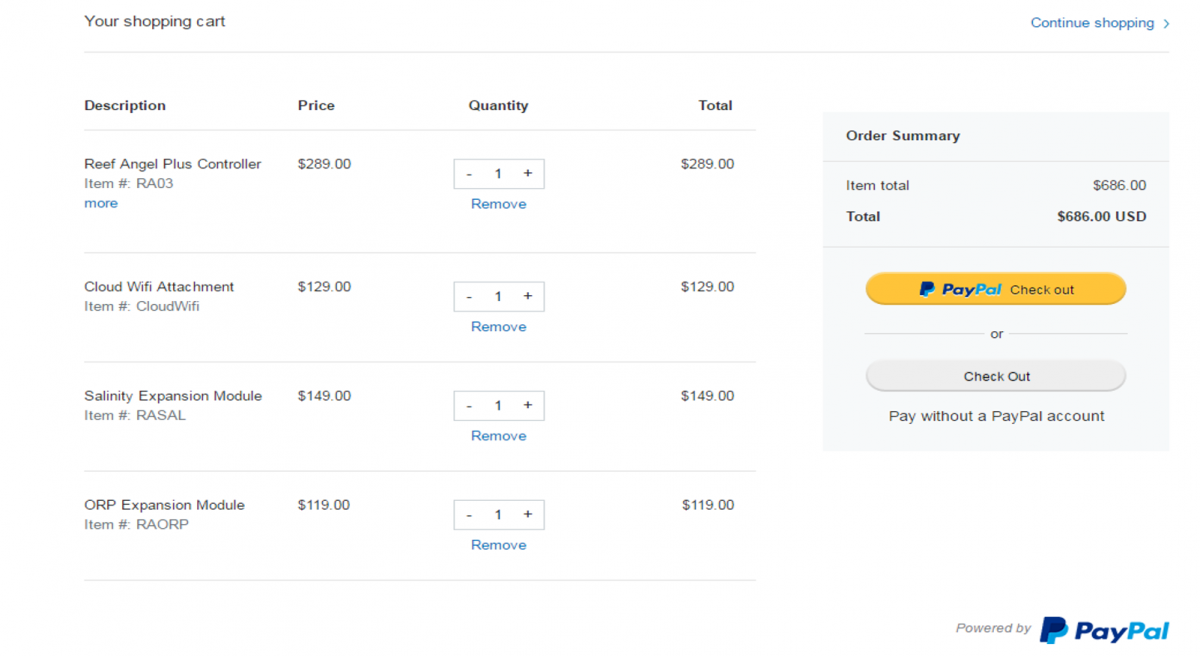Increase ORP Expansion Module quantity
Viewport: 1200px width, 656px height.
(528, 514)
